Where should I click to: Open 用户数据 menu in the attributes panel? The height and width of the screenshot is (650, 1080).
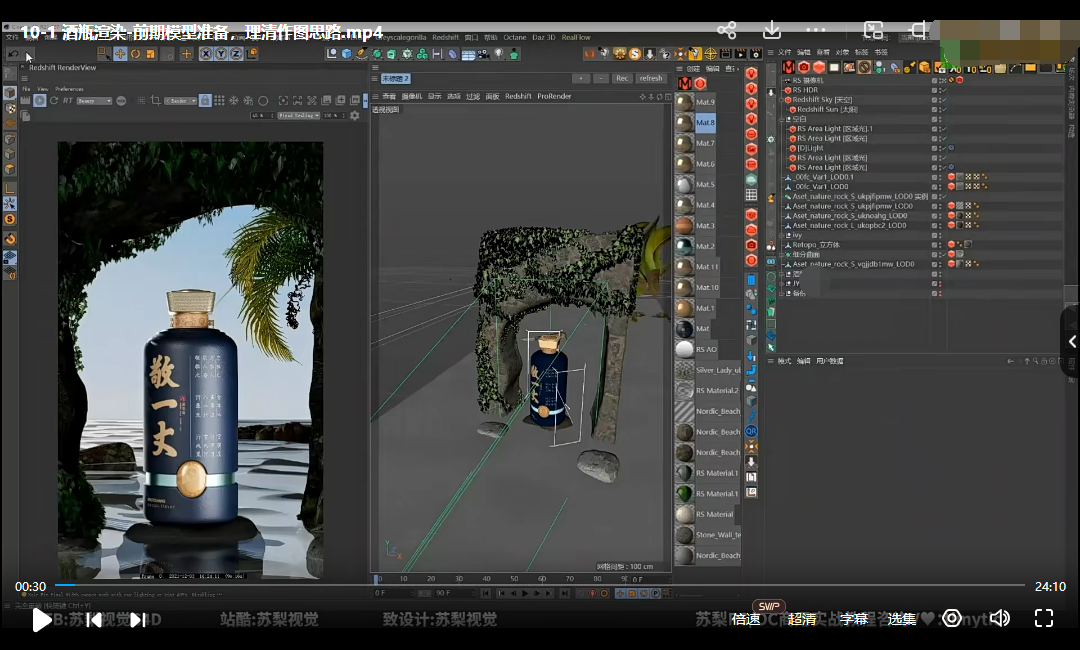tap(829, 361)
